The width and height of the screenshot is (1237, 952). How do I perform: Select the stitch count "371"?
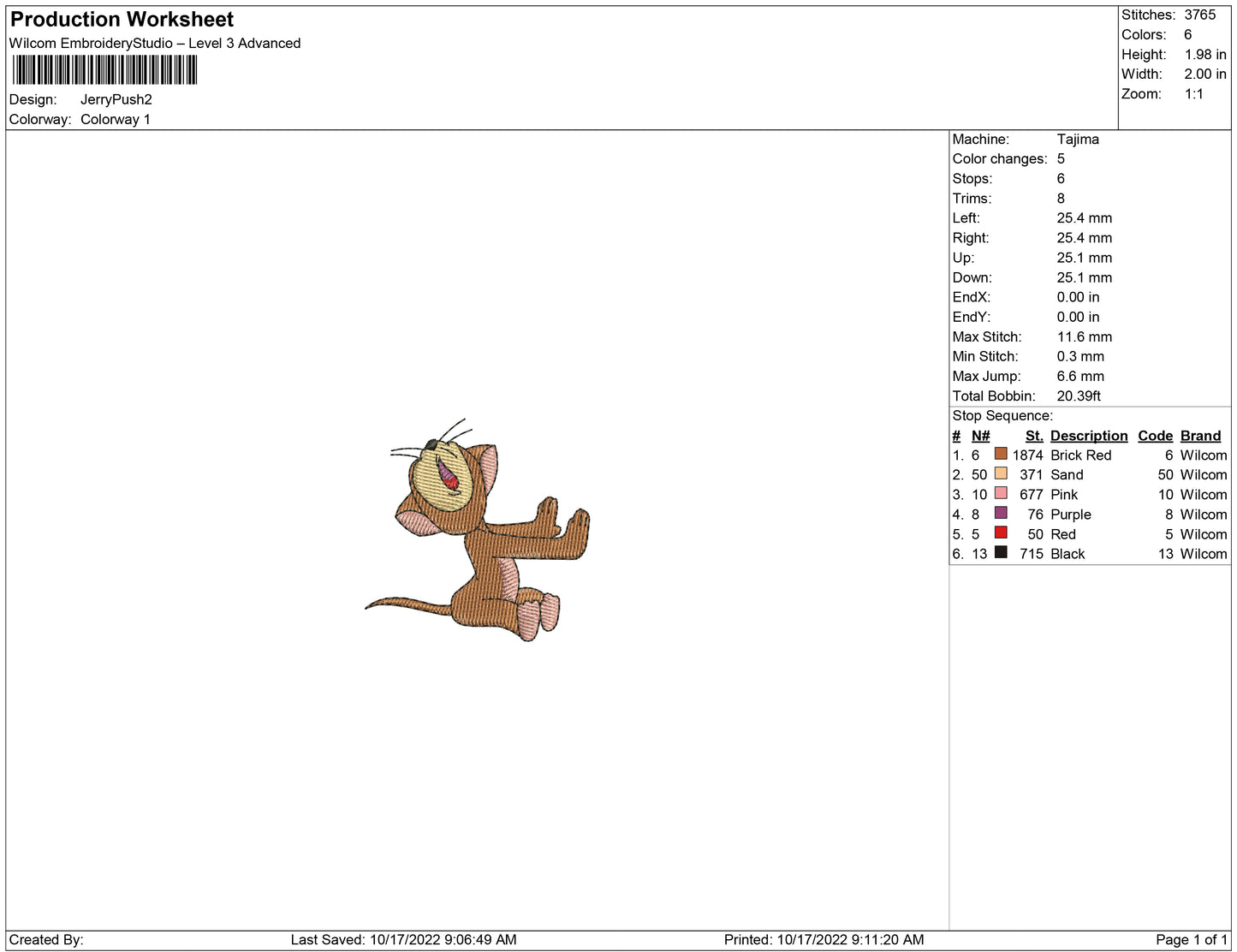[1032, 474]
